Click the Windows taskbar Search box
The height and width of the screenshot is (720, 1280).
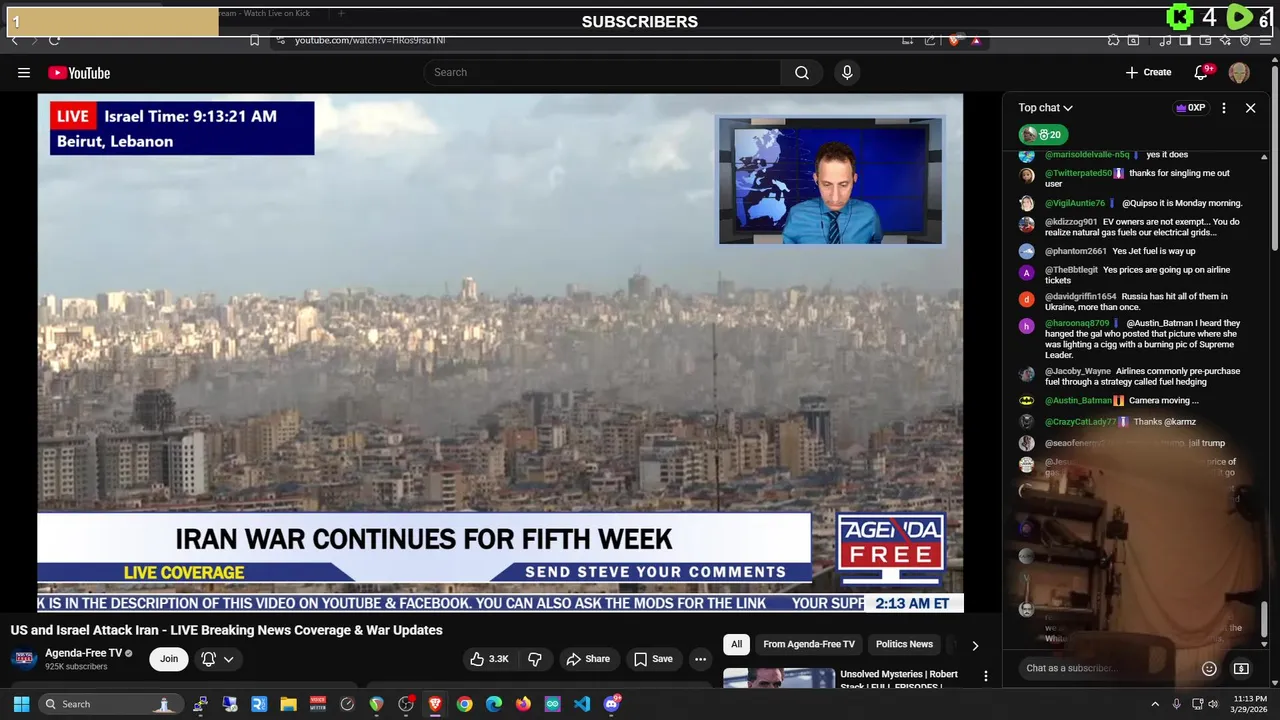[109, 704]
